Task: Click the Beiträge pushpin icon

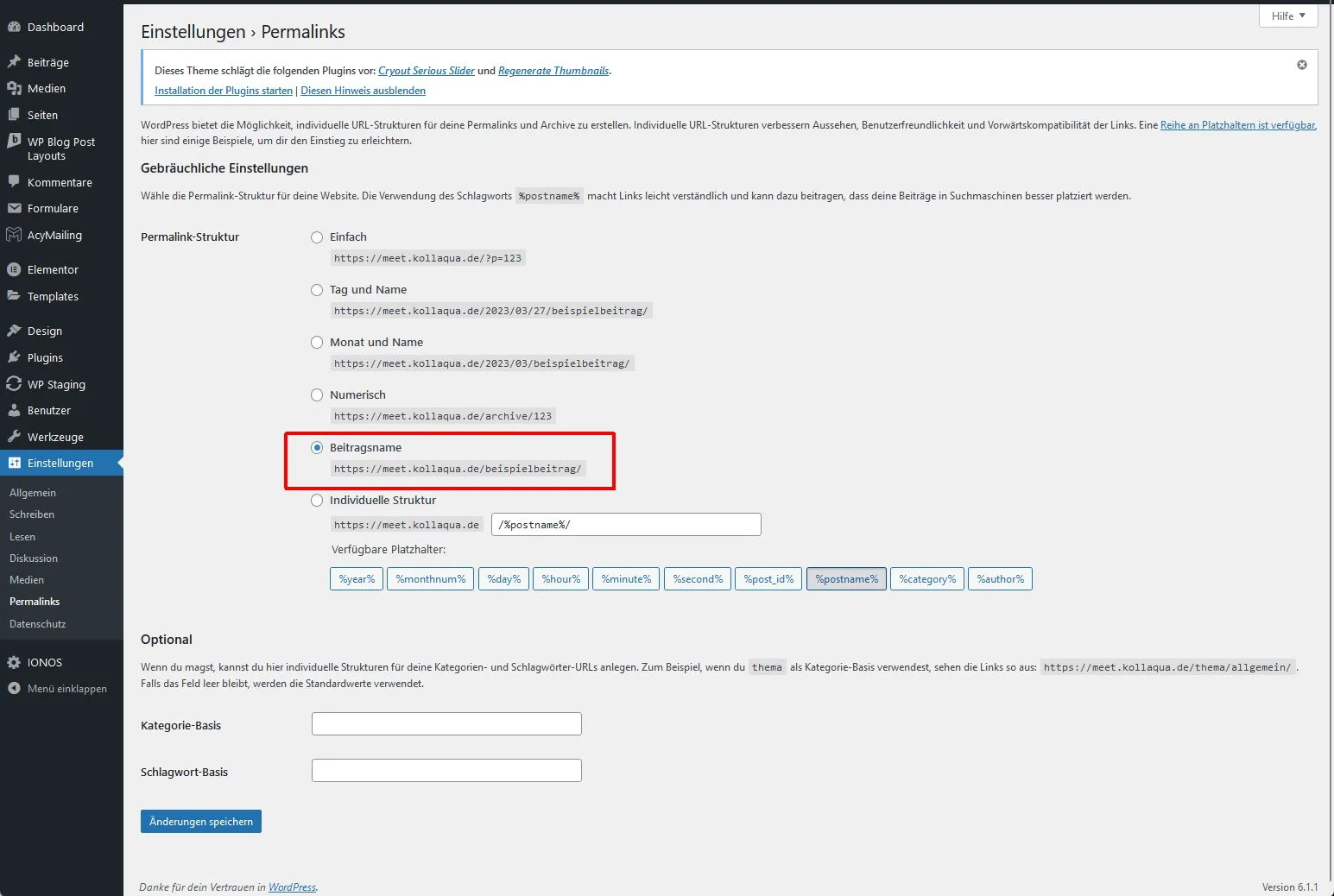Action: (x=14, y=62)
